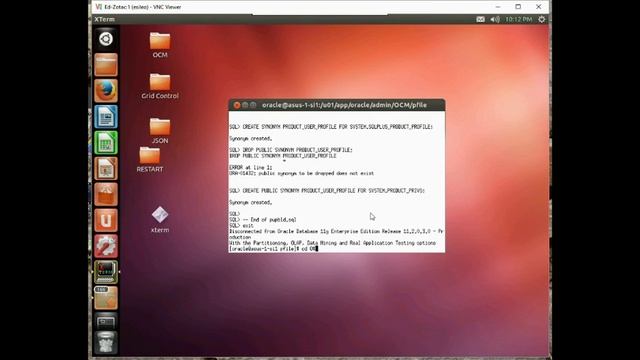
Task: Open the 10:12 PM clock menu
Action: (x=519, y=19)
